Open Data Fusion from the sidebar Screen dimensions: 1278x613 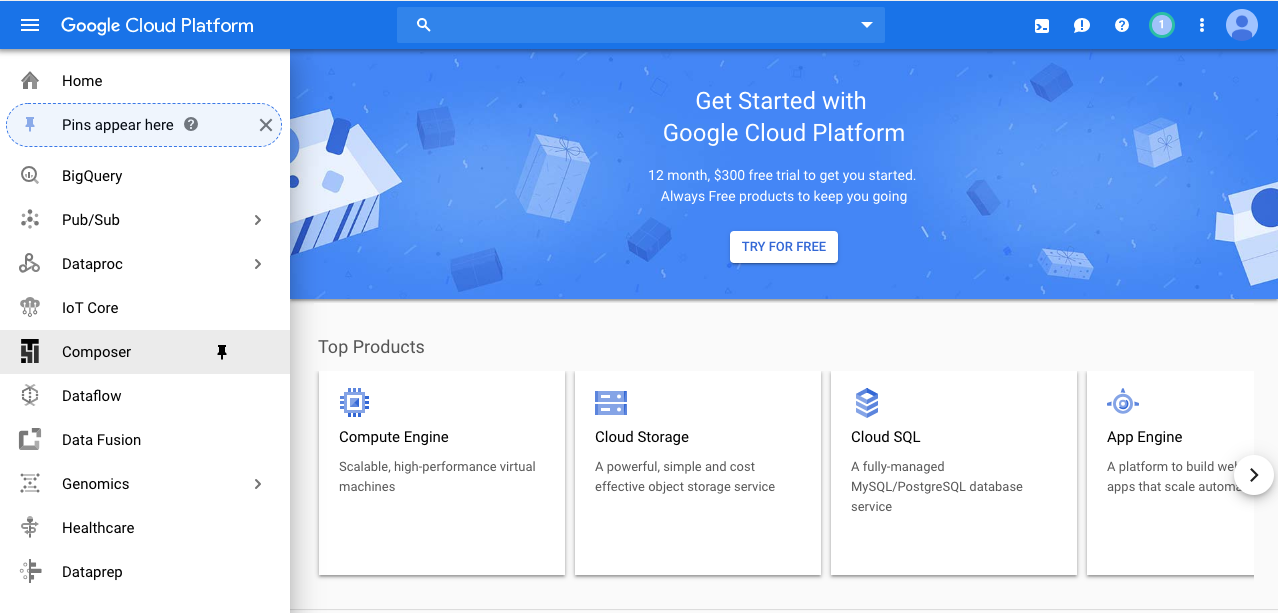145,440
